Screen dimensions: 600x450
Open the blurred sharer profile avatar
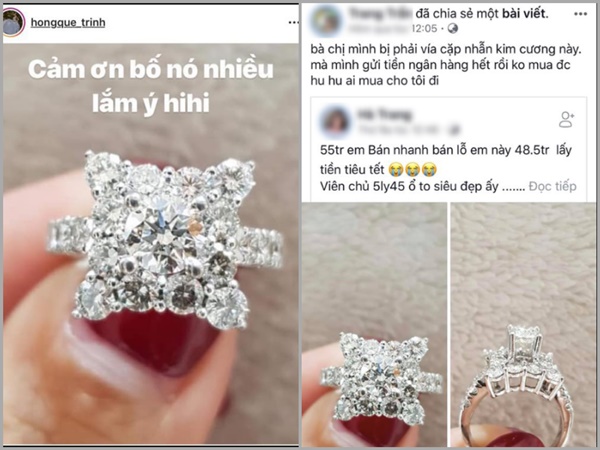(x=326, y=21)
